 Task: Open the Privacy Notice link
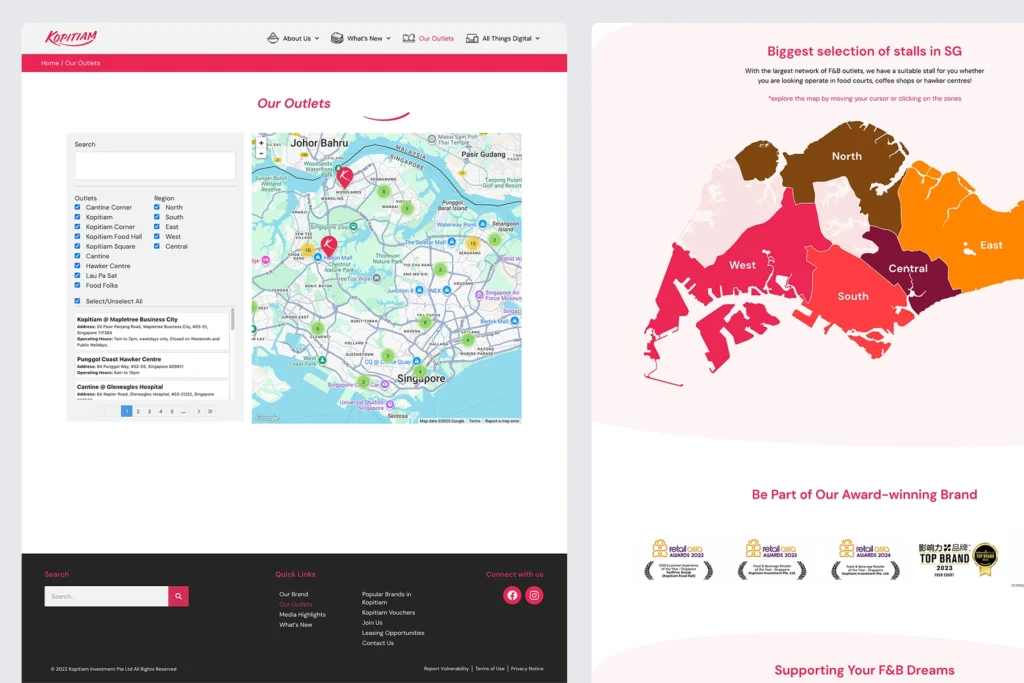coord(527,668)
